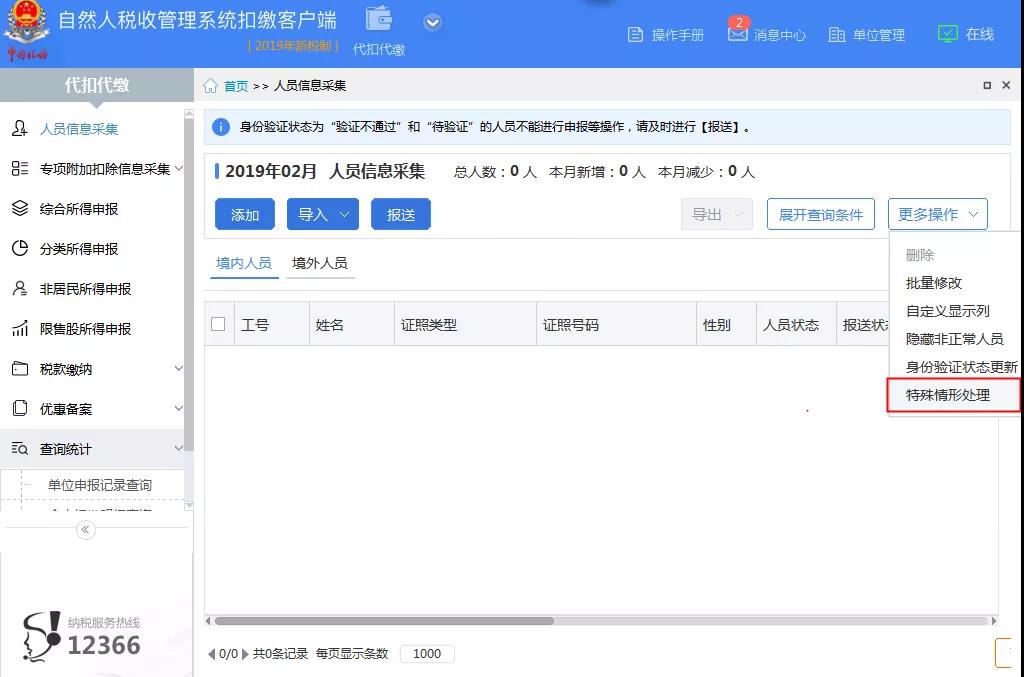Select the 综合所得申报 module icon
The height and width of the screenshot is (677, 1024).
tap(22, 209)
